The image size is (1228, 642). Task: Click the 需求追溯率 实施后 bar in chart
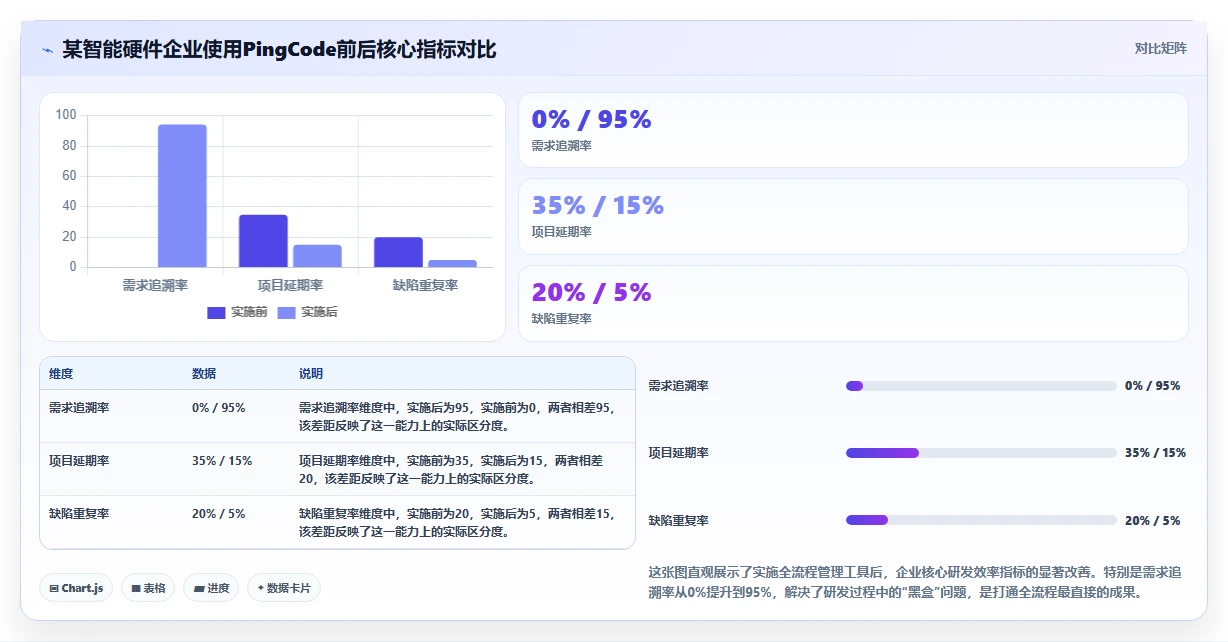pos(182,196)
